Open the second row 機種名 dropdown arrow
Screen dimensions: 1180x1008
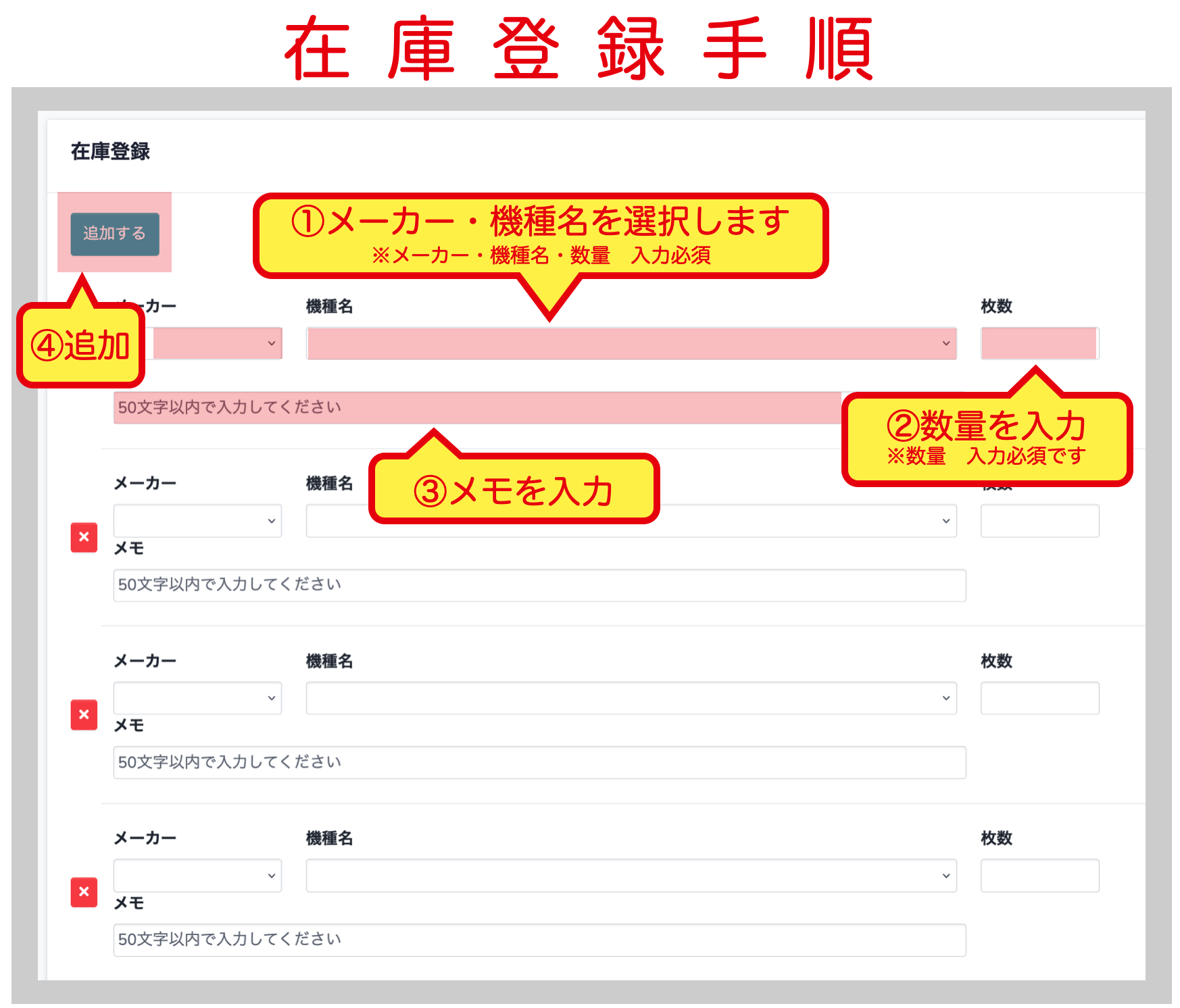click(x=945, y=521)
